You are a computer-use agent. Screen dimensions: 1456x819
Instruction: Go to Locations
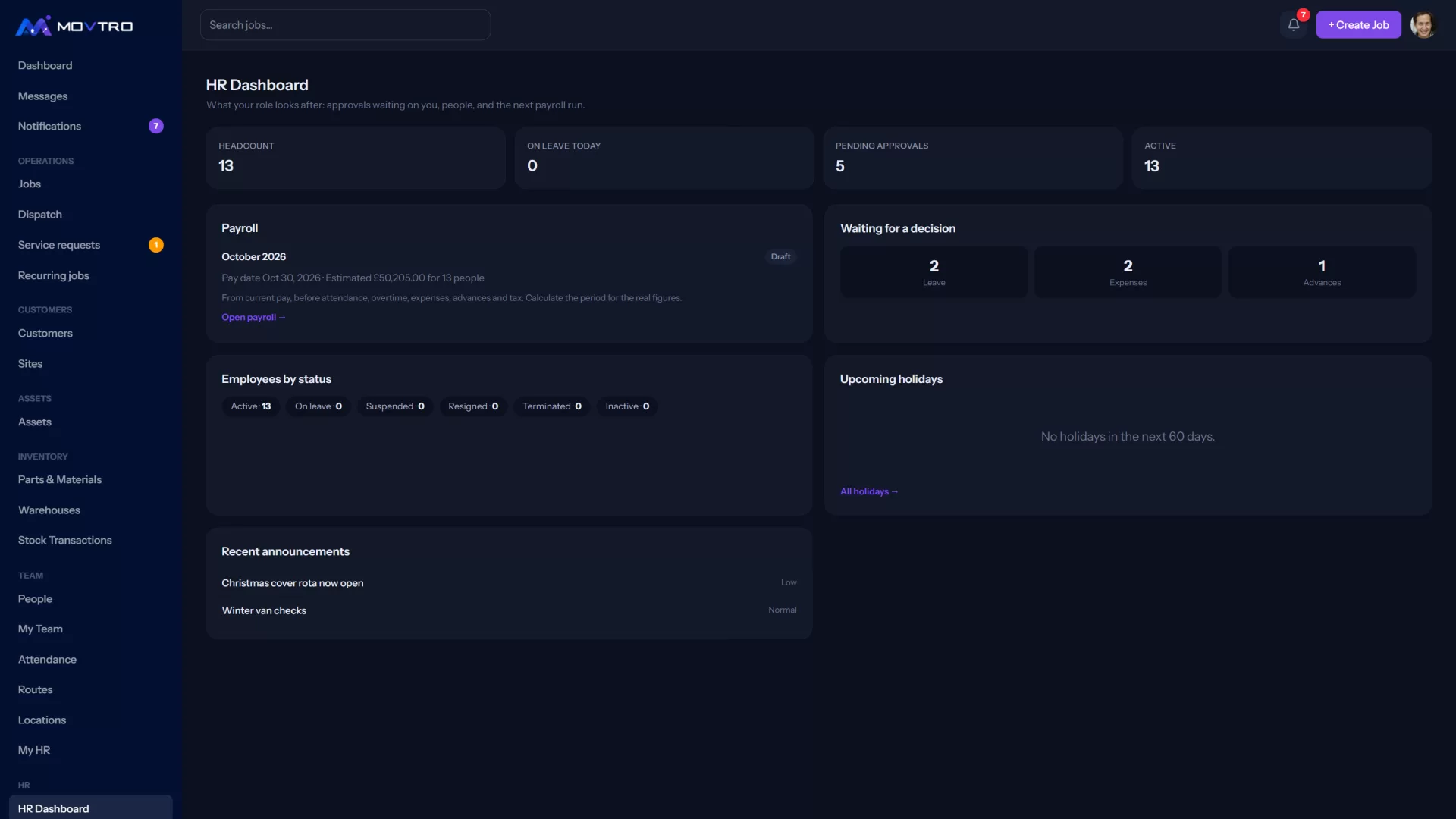[91, 720]
